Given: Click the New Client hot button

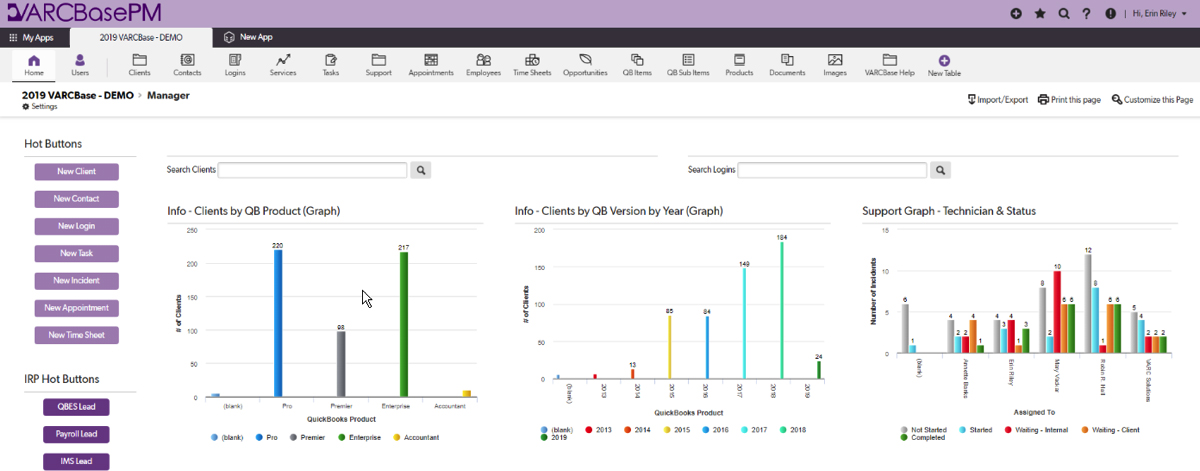Looking at the screenshot, I should coord(77,172).
